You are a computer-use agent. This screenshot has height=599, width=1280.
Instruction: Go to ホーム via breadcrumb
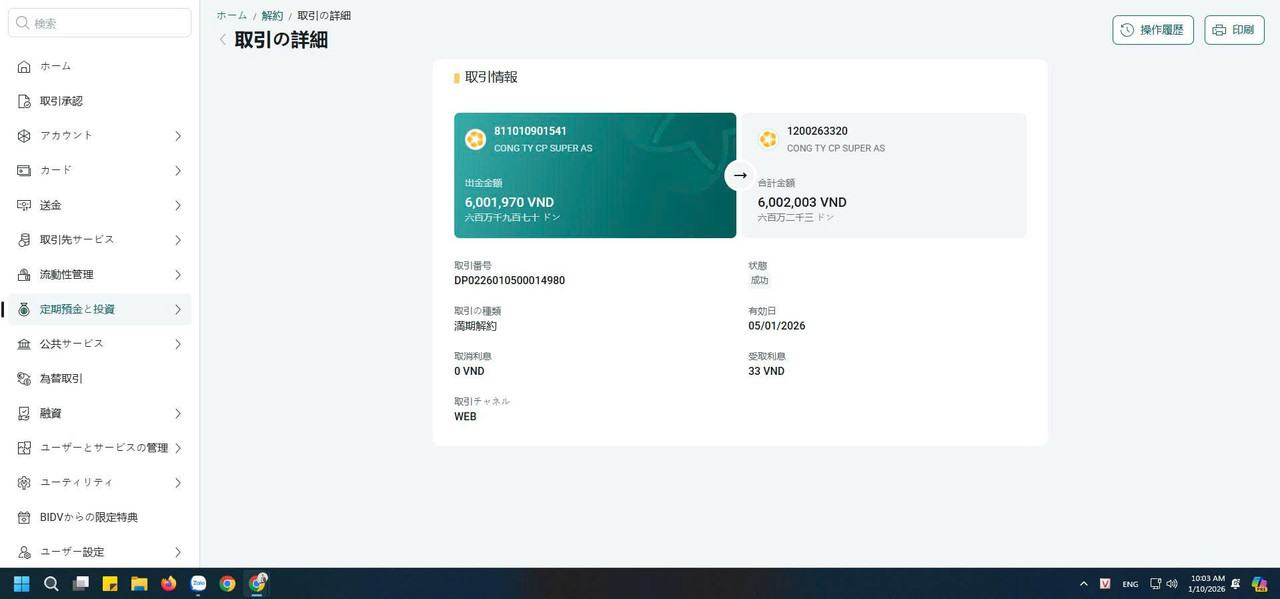(232, 16)
